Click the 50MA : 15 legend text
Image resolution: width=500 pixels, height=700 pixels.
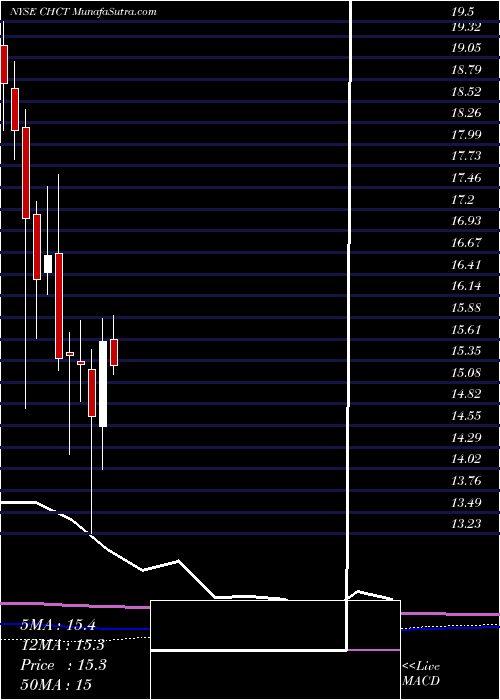[x=56, y=684]
